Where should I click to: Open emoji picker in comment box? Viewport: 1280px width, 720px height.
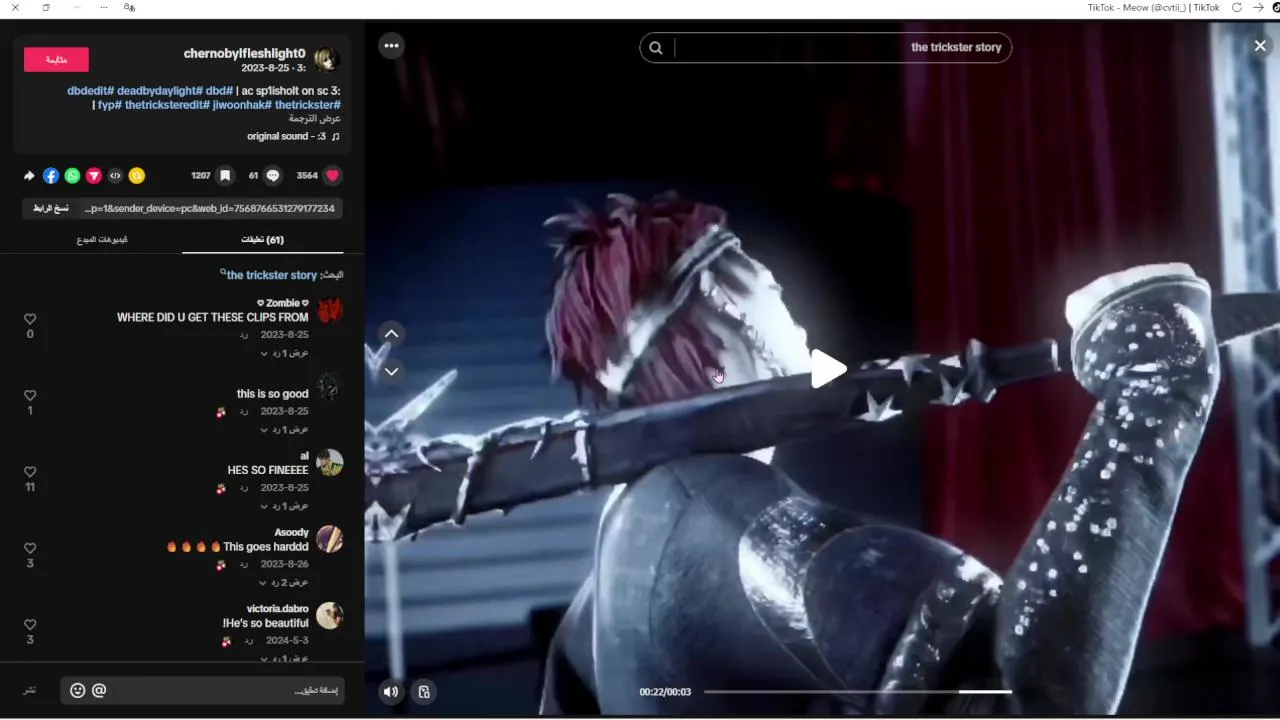[x=77, y=691]
